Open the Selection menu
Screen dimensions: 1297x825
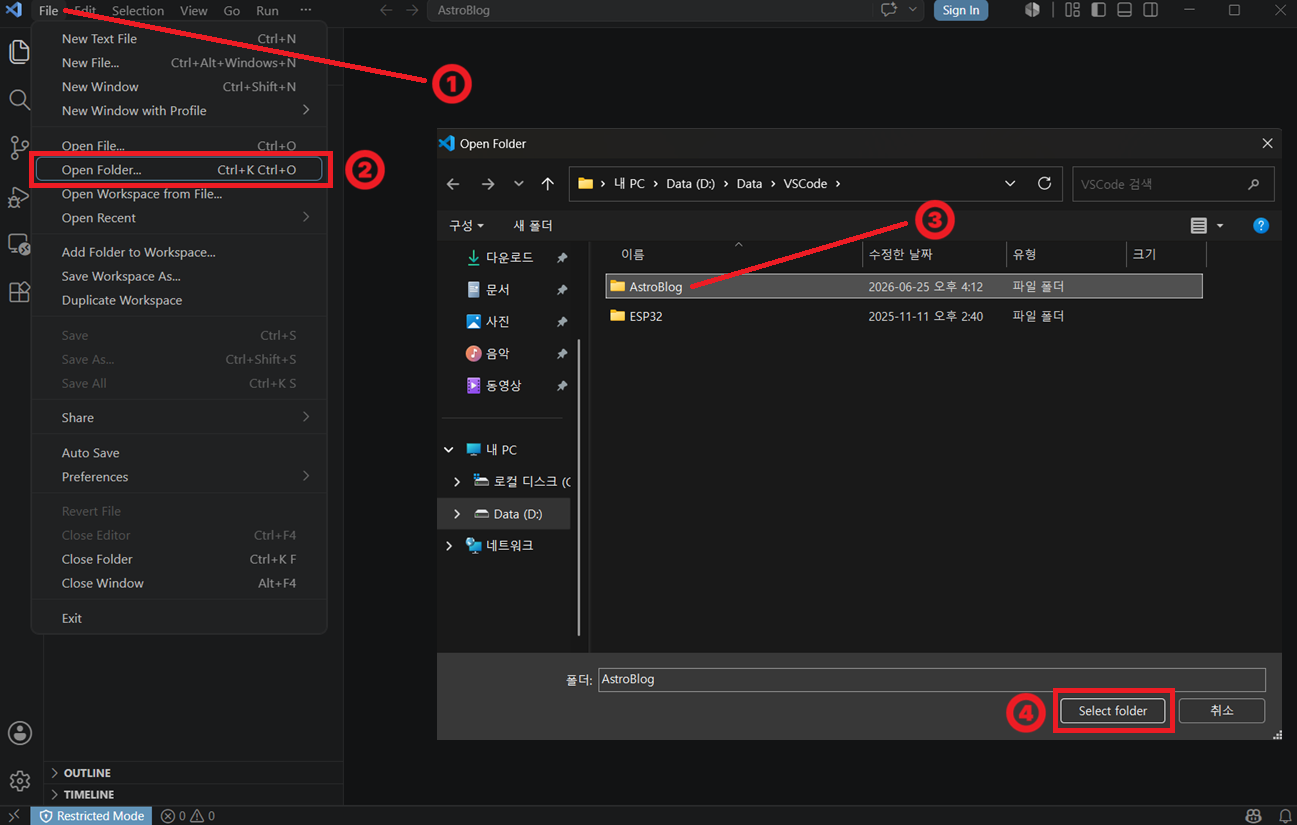click(138, 10)
